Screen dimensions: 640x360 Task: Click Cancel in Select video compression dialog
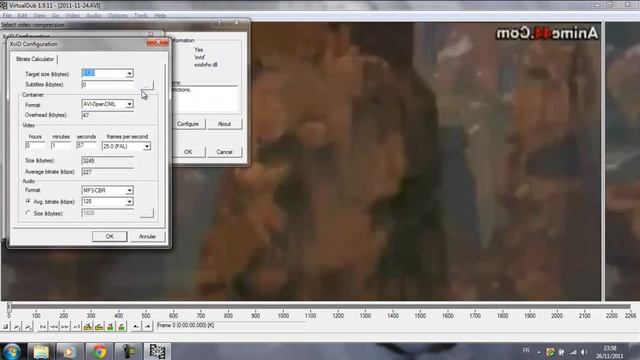click(x=224, y=152)
